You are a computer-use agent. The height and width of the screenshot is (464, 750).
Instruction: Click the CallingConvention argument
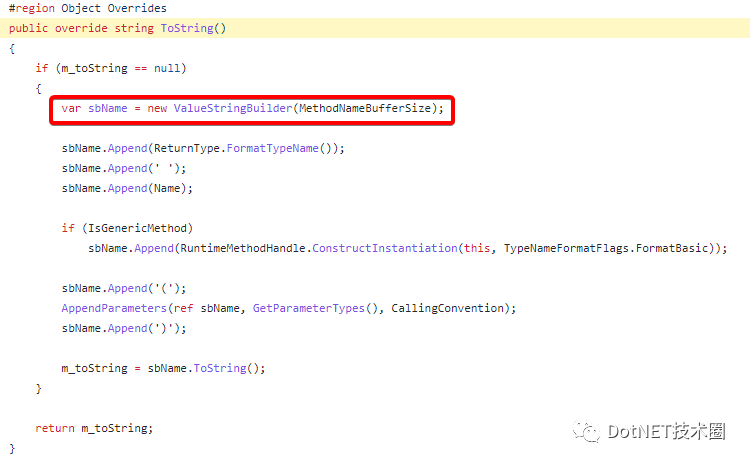[x=447, y=308]
